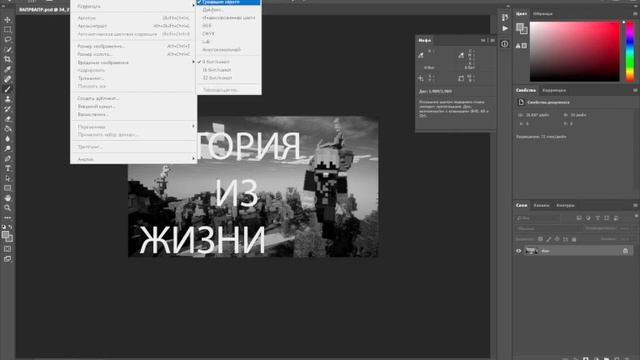Select the Hand tool
This screenshot has width=640, height=360.
click(7, 198)
